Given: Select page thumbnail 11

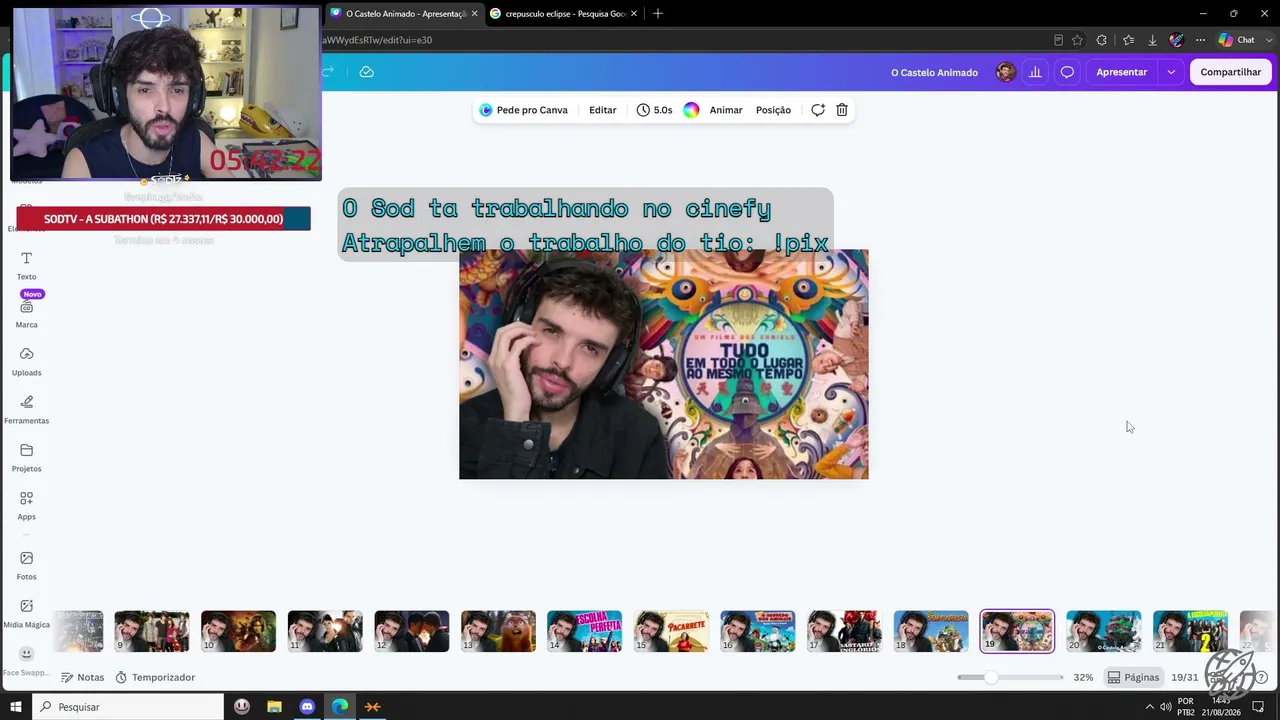Looking at the screenshot, I should (325, 632).
